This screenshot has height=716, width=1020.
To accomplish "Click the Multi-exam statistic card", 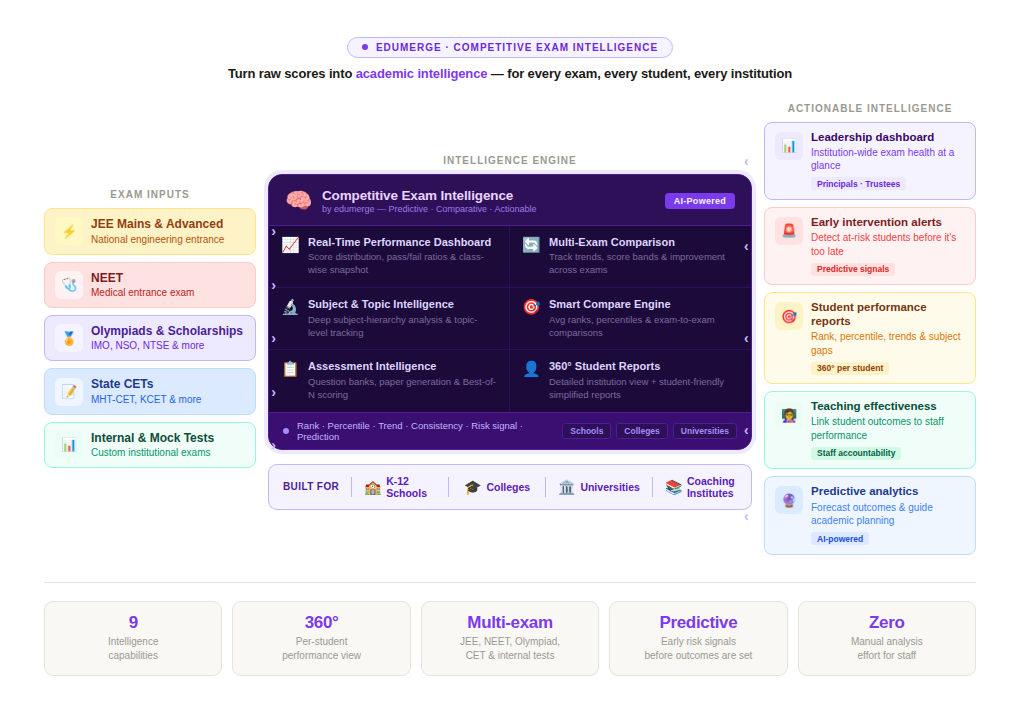I will 509,638.
